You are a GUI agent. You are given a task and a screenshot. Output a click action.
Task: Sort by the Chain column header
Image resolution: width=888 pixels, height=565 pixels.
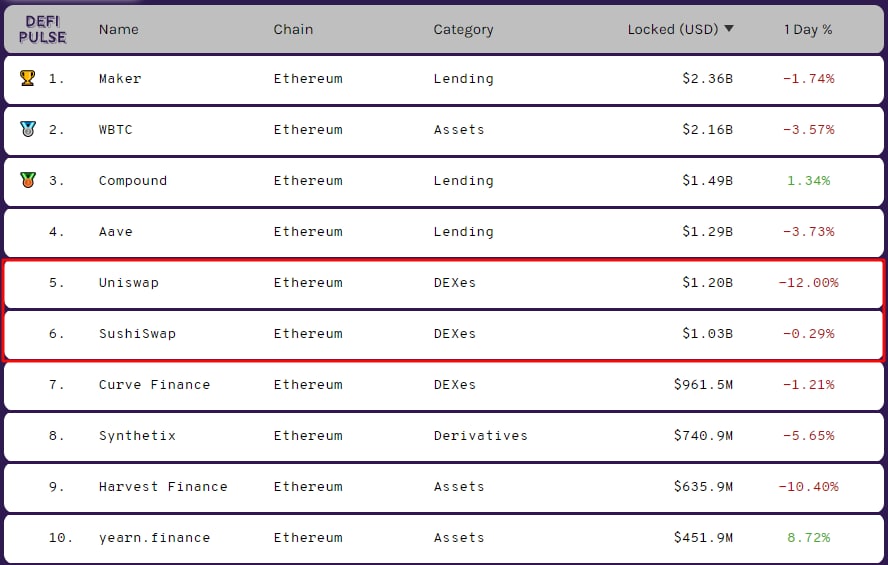point(293,29)
